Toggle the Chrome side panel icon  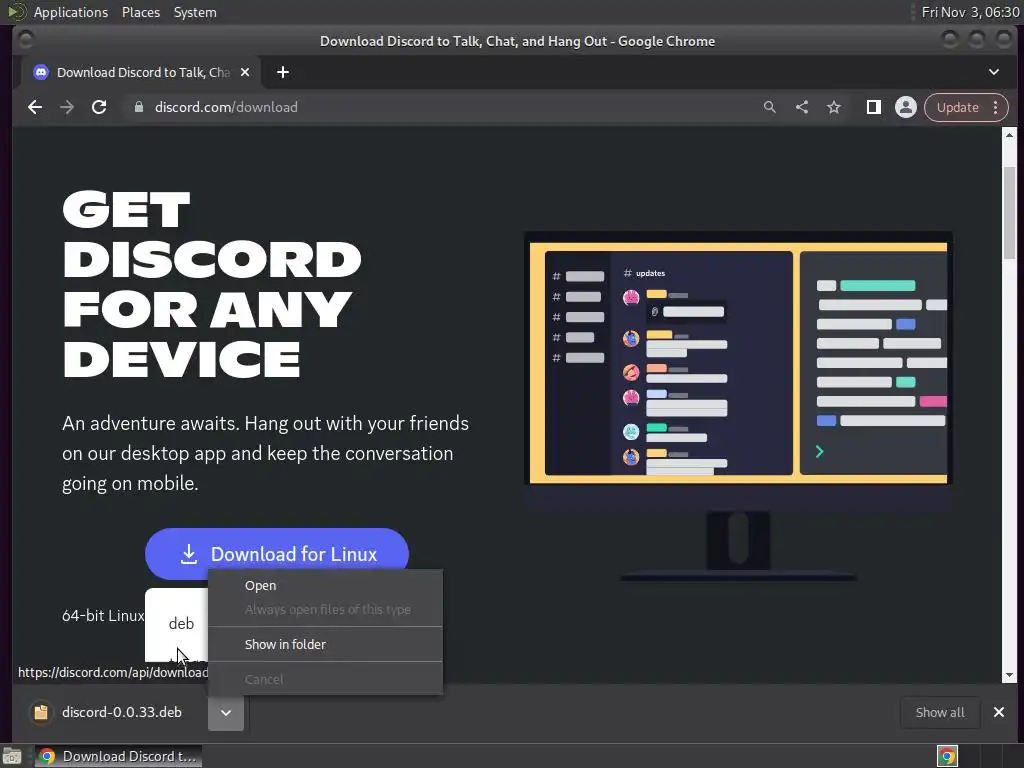tap(874, 107)
